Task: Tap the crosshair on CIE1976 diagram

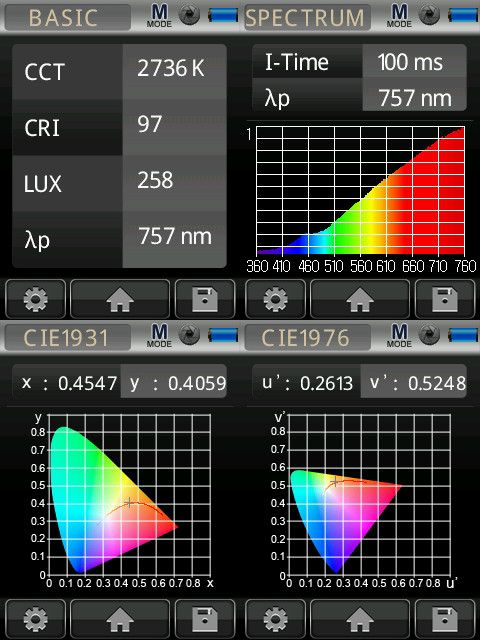Action: tap(336, 482)
